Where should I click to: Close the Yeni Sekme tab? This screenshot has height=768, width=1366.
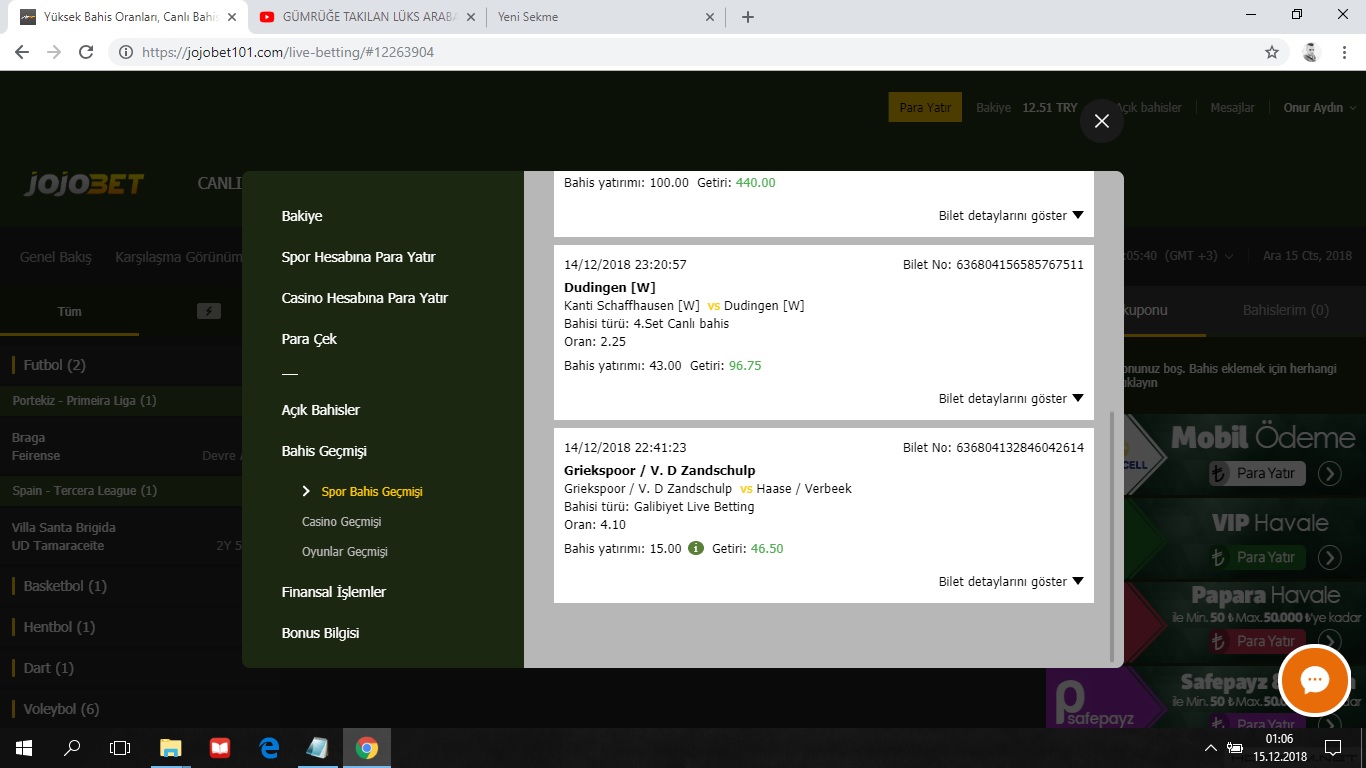pyautogui.click(x=710, y=17)
